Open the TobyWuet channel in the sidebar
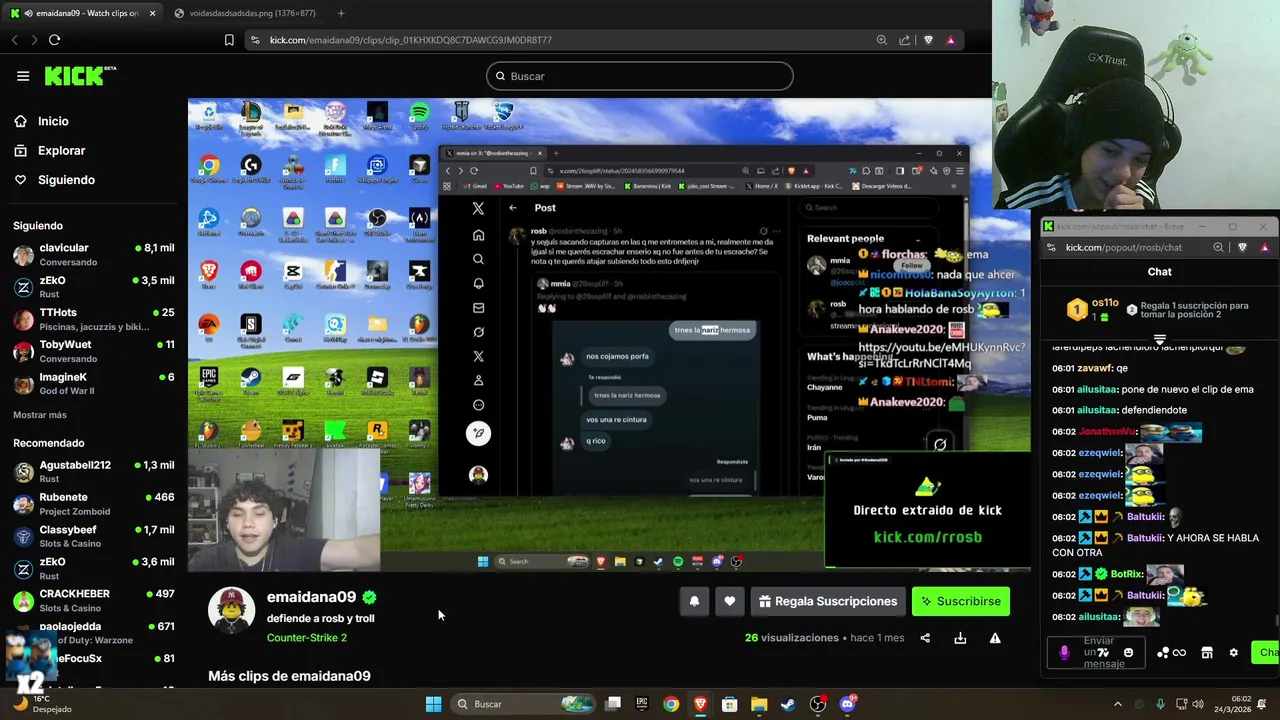 pyautogui.click(x=94, y=351)
